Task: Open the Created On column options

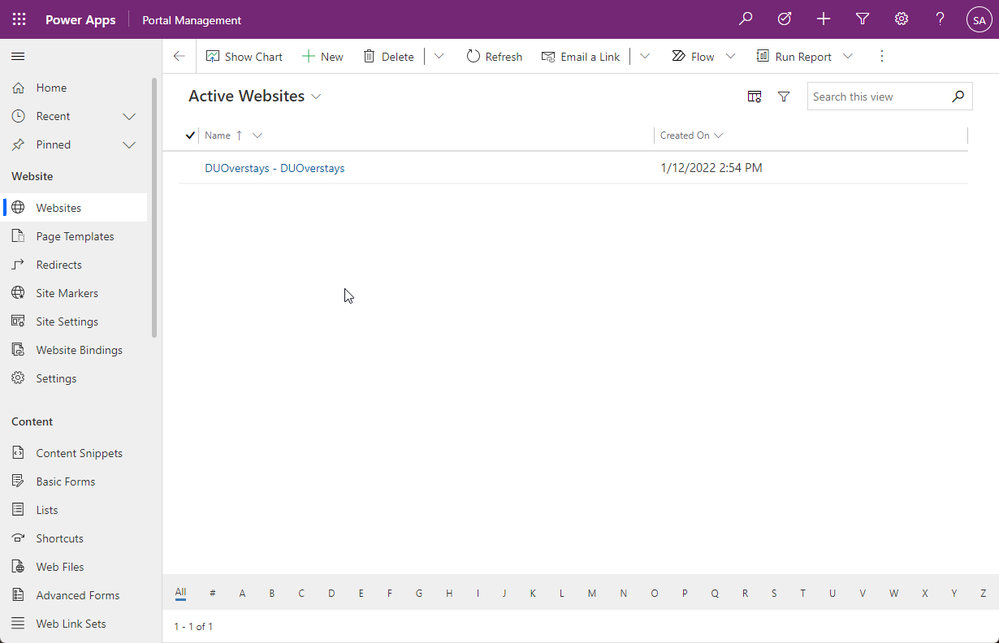Action: (x=719, y=135)
